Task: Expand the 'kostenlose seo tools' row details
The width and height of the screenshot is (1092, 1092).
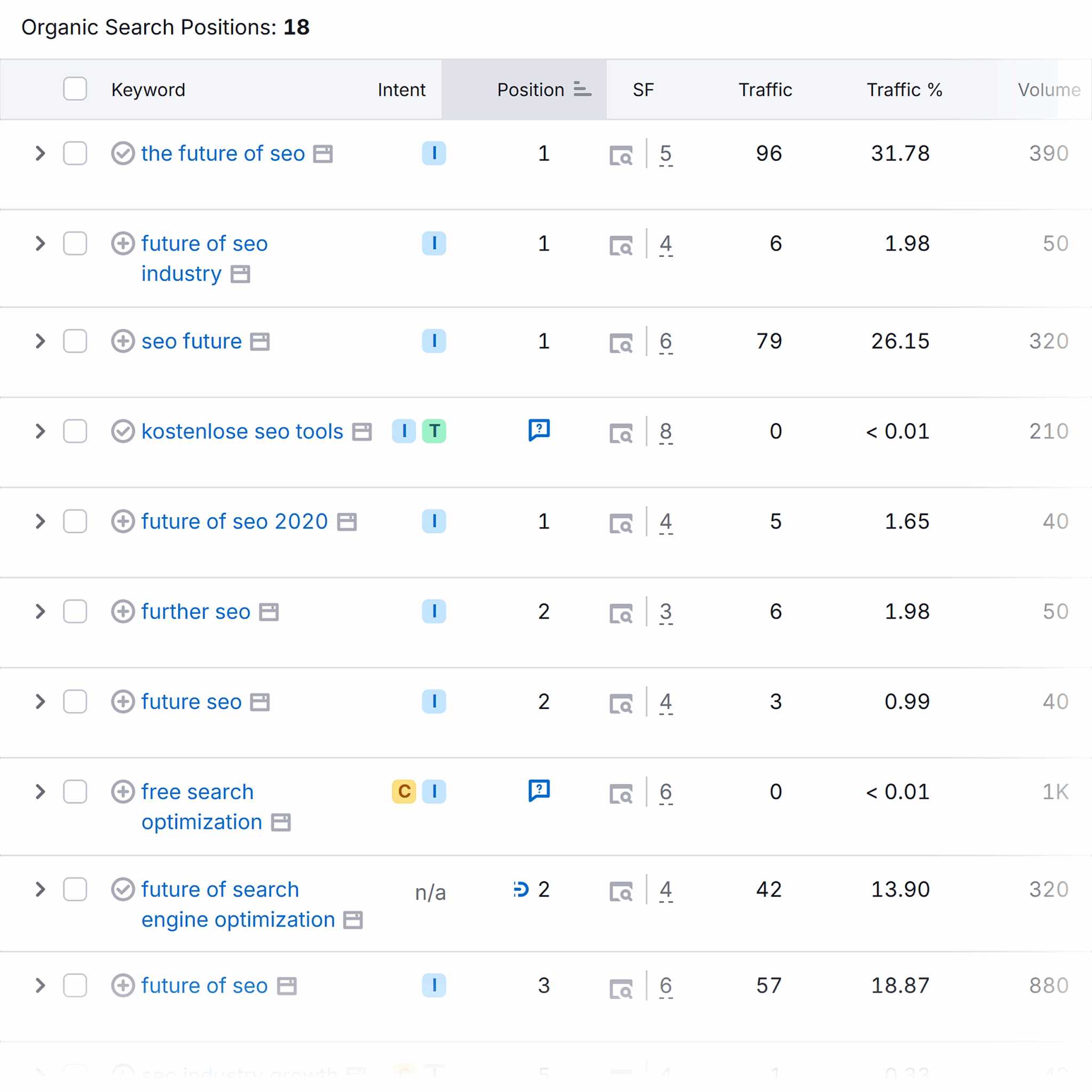Action: (x=40, y=431)
